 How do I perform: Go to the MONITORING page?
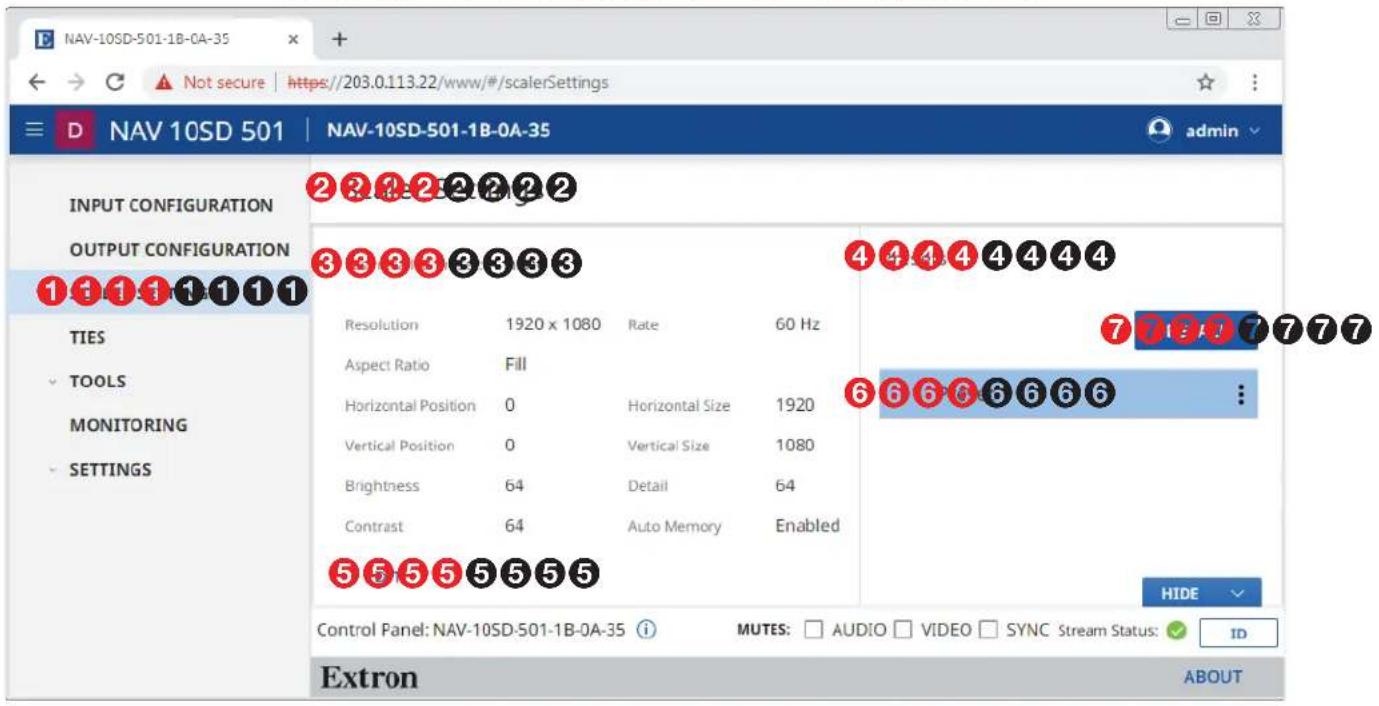click(x=128, y=425)
